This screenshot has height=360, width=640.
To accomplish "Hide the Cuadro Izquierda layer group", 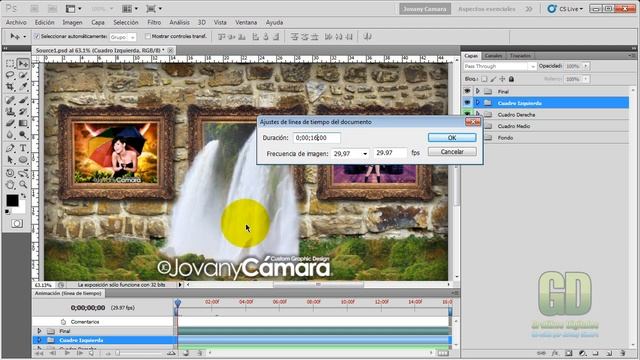I will [x=467, y=103].
